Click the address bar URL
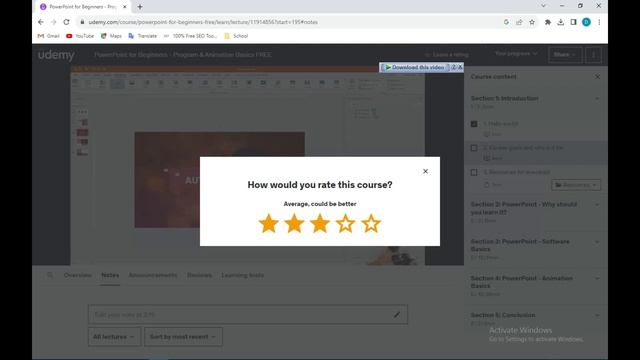The image size is (640, 360). (x=203, y=22)
